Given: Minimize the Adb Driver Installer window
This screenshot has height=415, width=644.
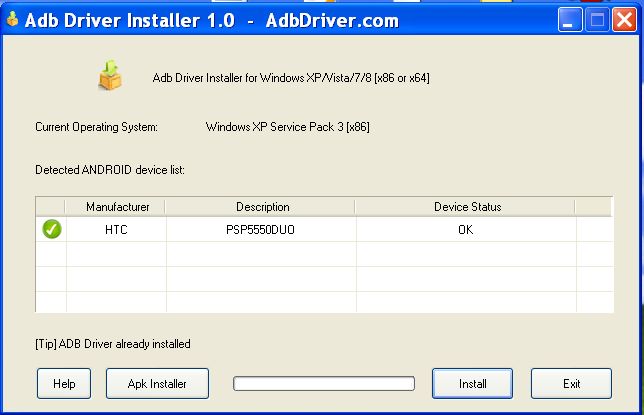Looking at the screenshot, I should [x=571, y=19].
